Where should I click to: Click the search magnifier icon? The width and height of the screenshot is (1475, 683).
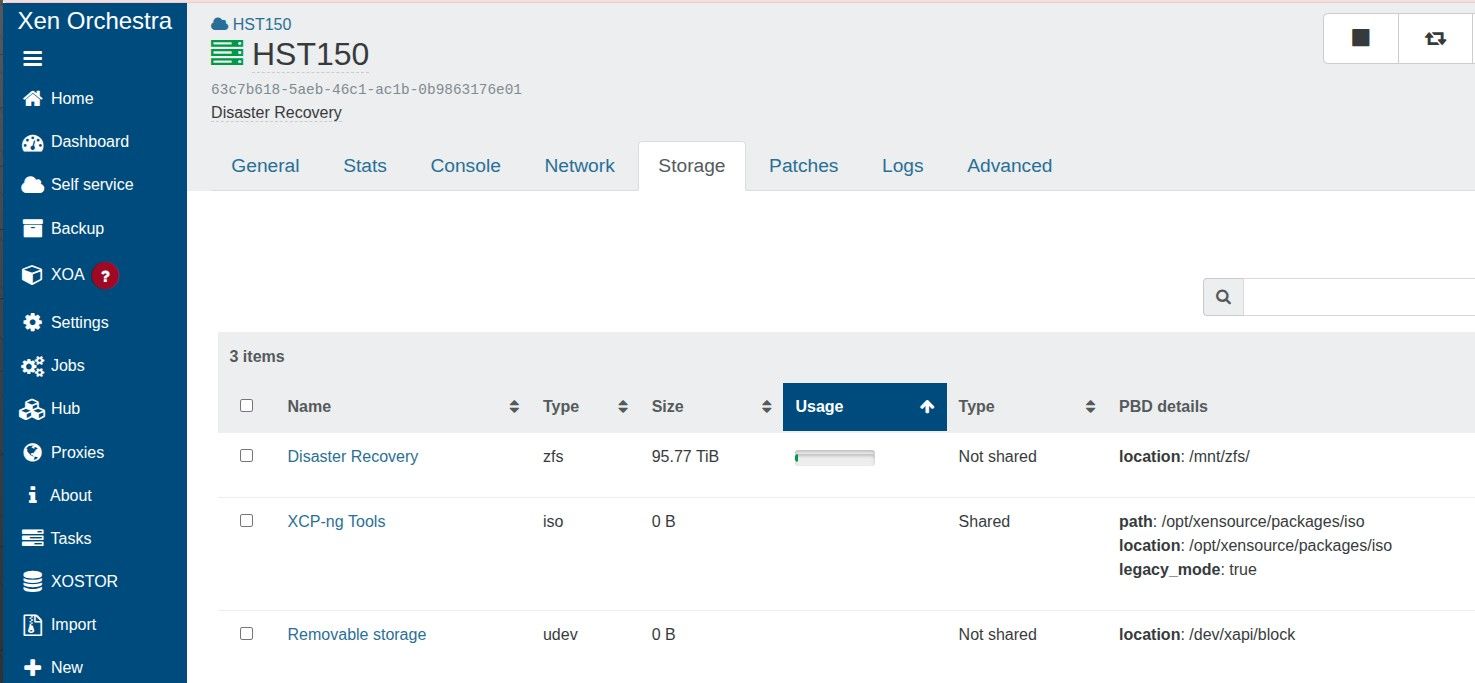point(1223,297)
